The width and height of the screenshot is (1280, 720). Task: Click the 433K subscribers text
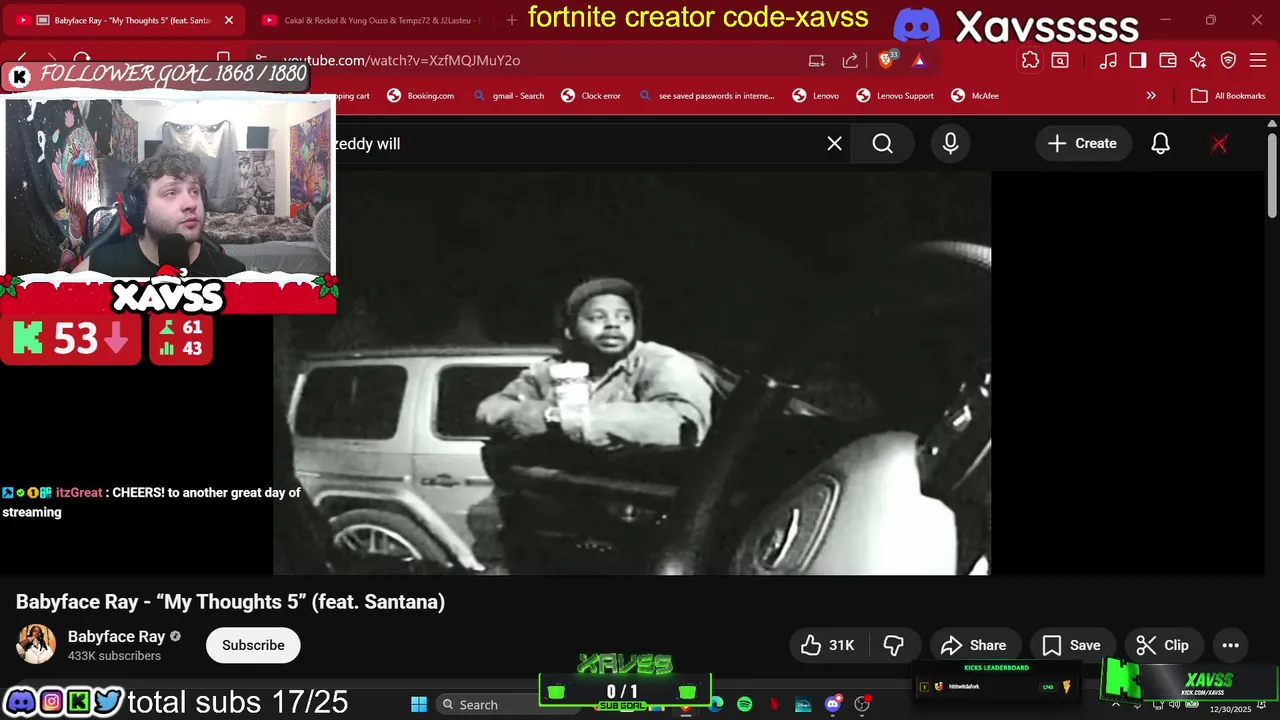pos(114,656)
